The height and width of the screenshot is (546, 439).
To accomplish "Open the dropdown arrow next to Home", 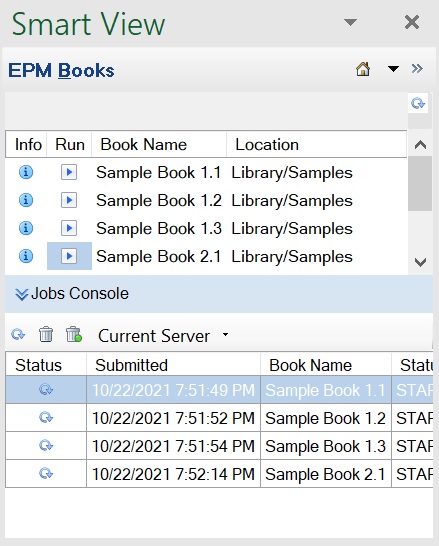I will (x=393, y=69).
